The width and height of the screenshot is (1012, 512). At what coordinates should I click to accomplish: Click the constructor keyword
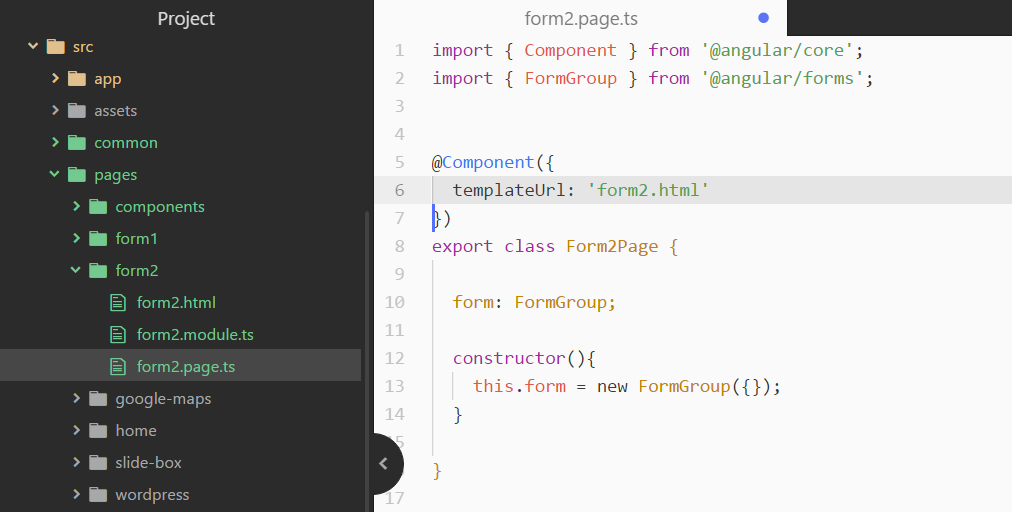[509, 358]
